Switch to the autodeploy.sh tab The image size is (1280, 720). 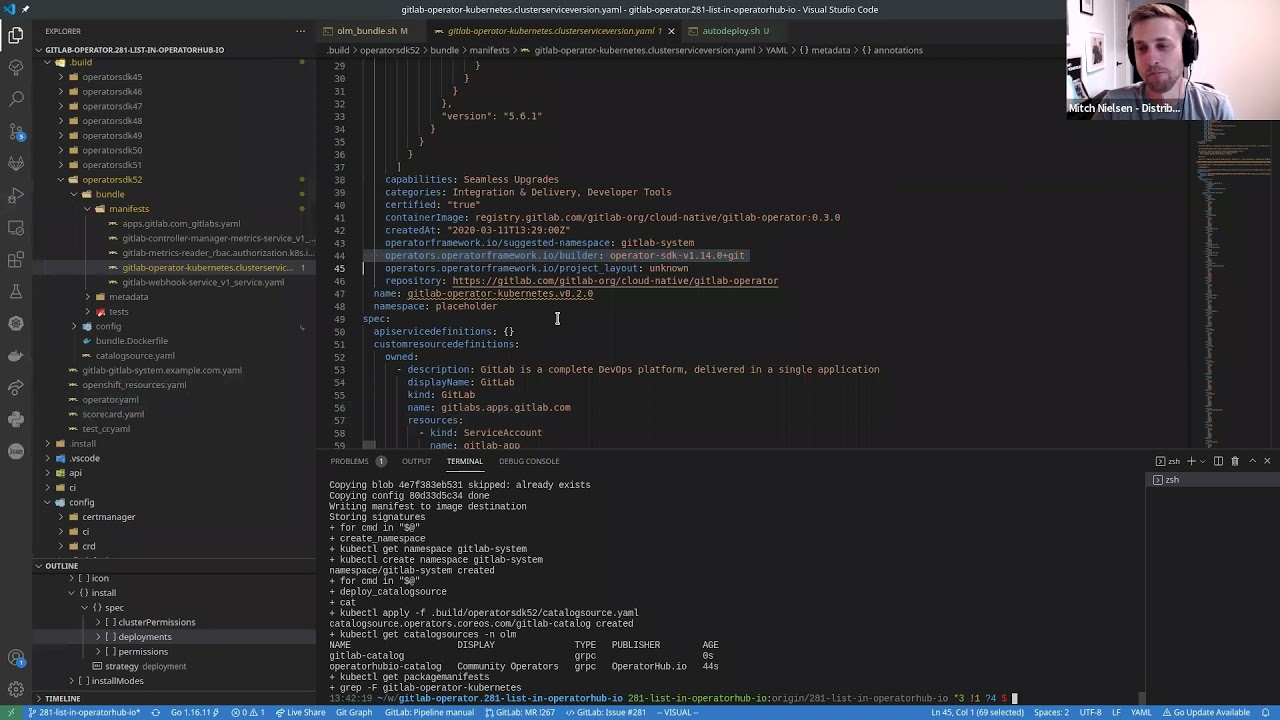731,31
